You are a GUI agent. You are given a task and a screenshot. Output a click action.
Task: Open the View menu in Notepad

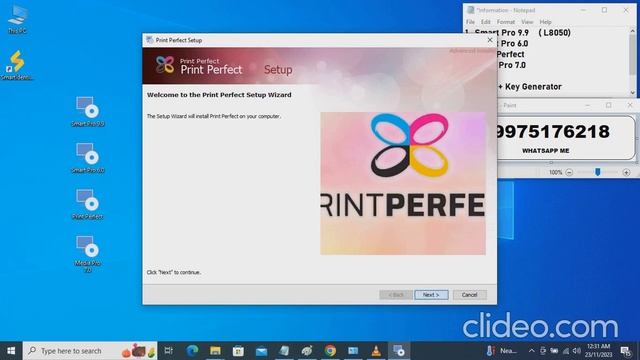527,22
